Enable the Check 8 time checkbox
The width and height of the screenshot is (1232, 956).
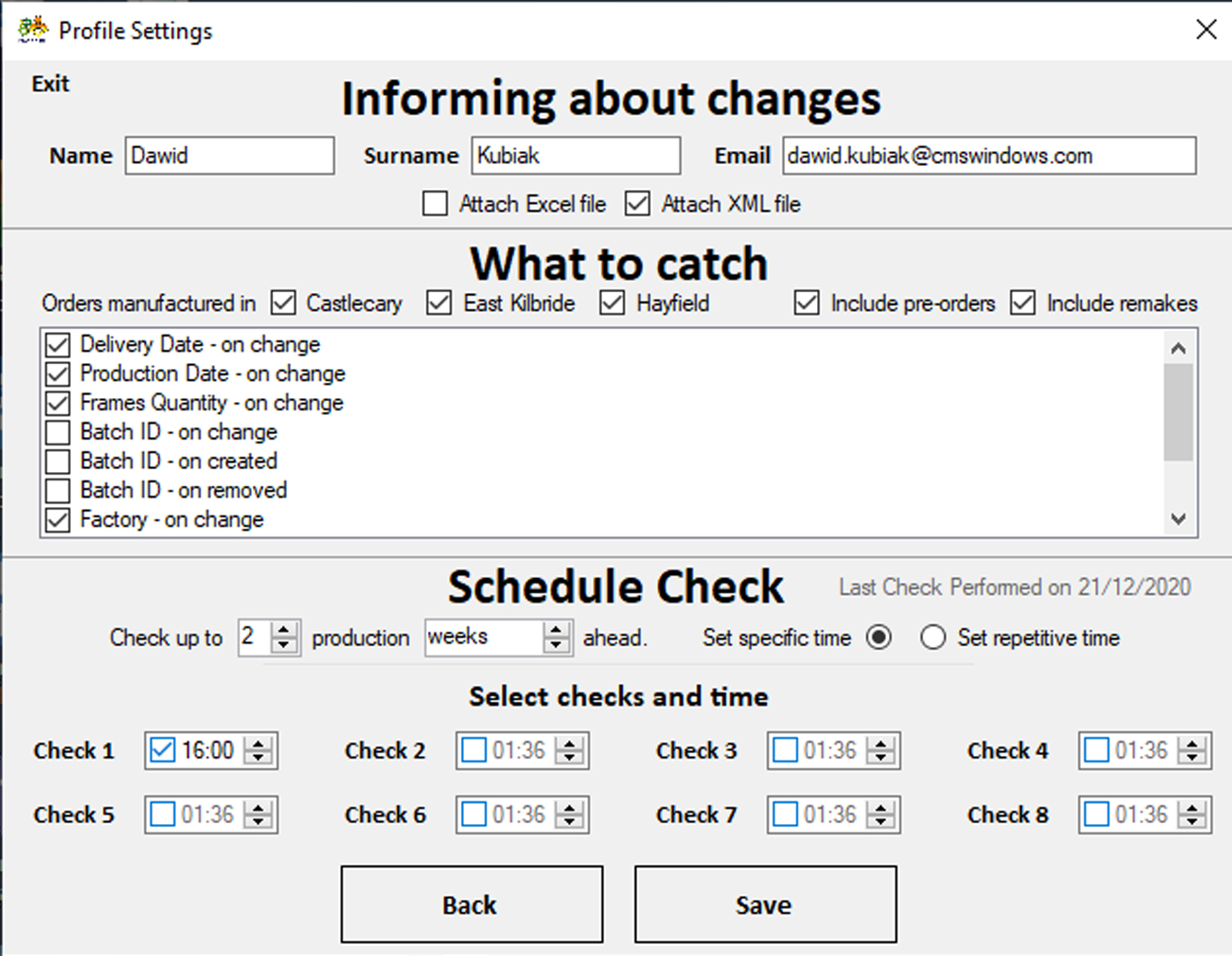pos(1096,815)
